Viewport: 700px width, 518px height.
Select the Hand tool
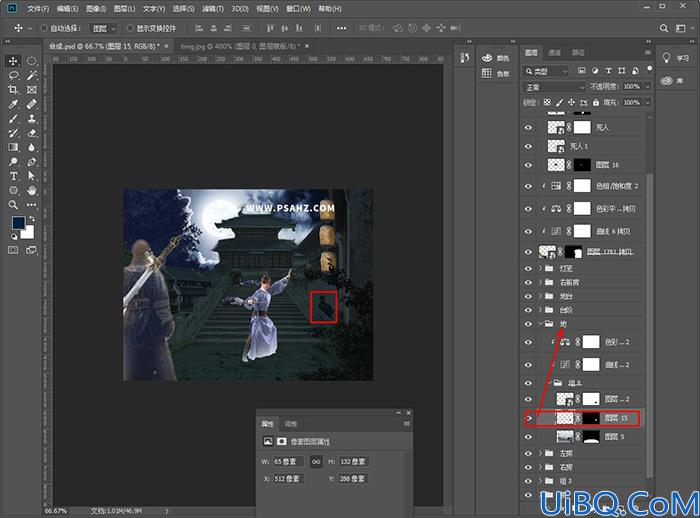coord(31,190)
